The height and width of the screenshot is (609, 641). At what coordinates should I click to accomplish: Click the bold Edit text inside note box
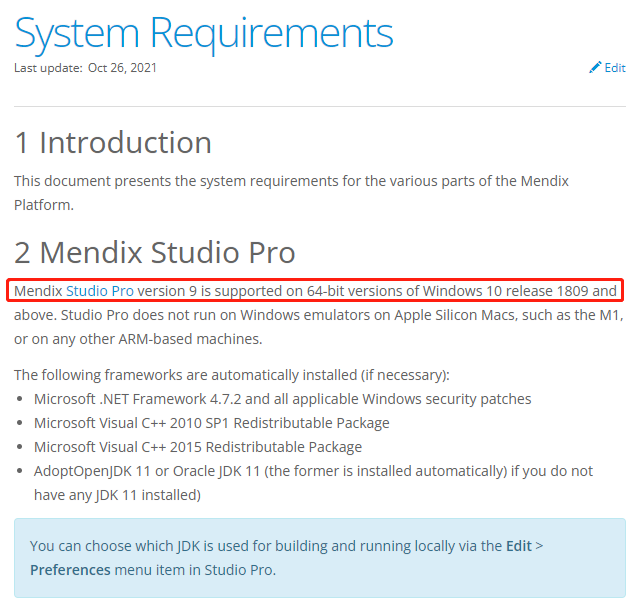point(519,546)
